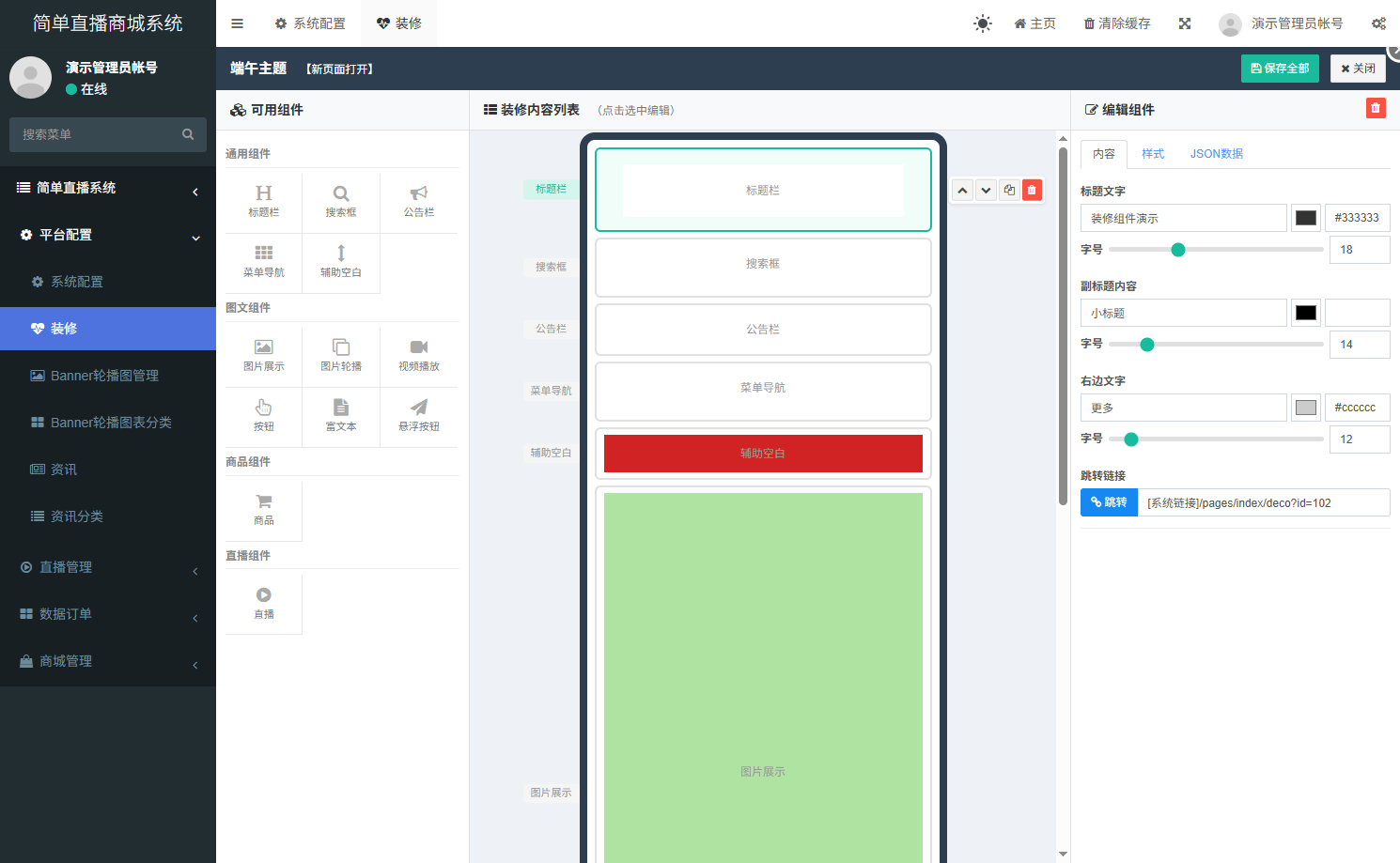
Task: Add the 标题栏 heading component
Action: [263, 202]
